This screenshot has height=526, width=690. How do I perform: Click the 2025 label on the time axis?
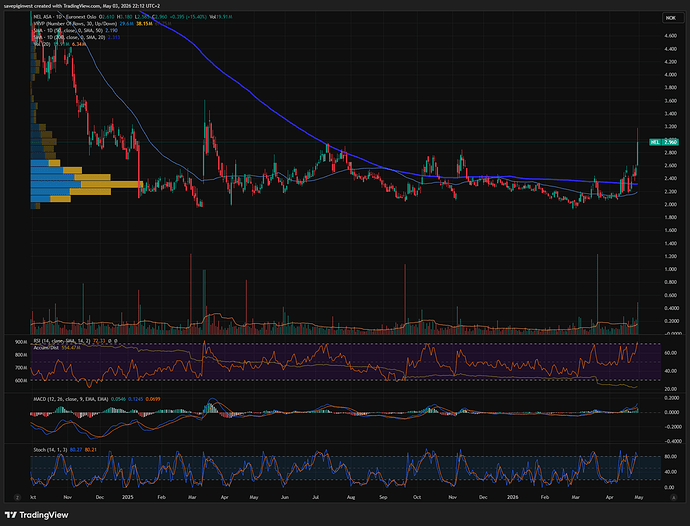128,497
